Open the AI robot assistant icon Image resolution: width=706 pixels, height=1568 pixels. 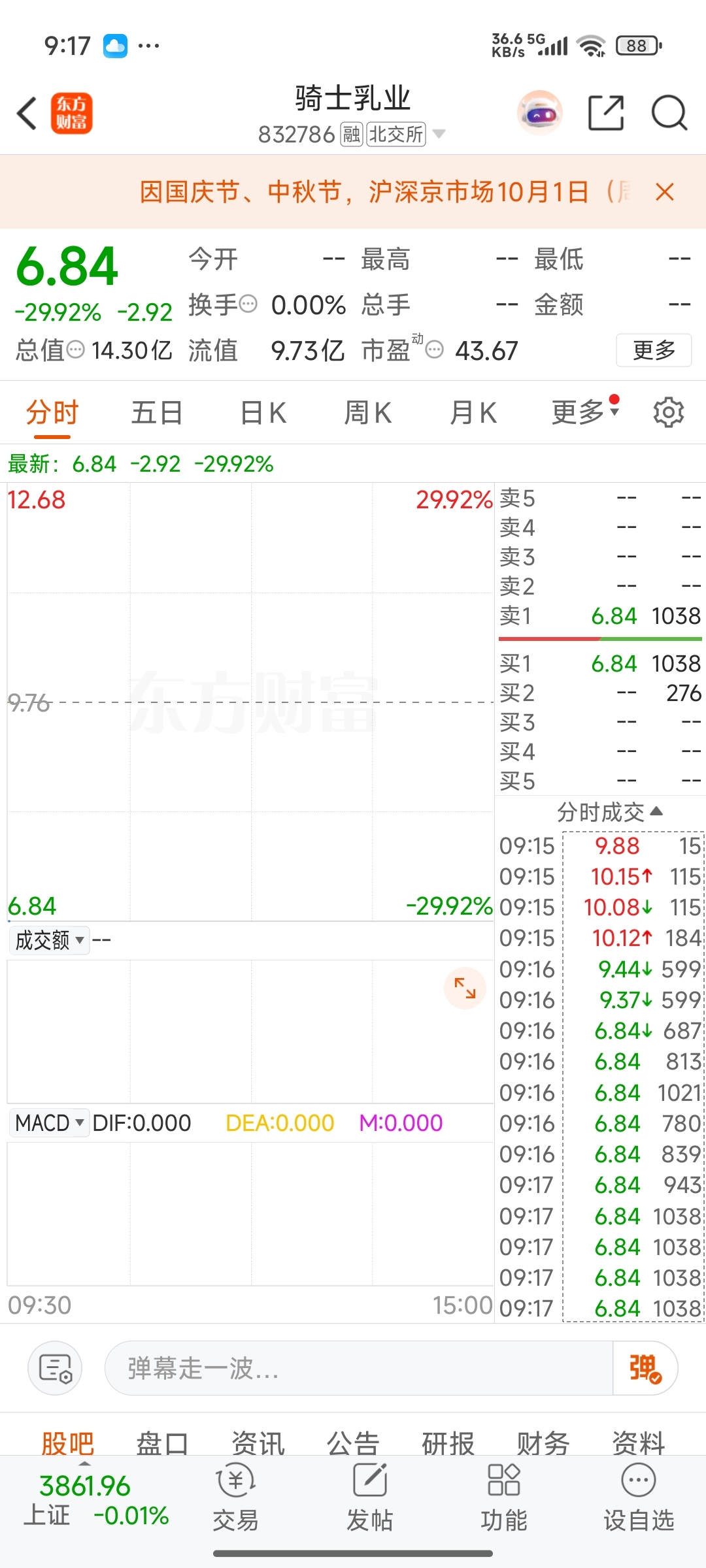(540, 113)
